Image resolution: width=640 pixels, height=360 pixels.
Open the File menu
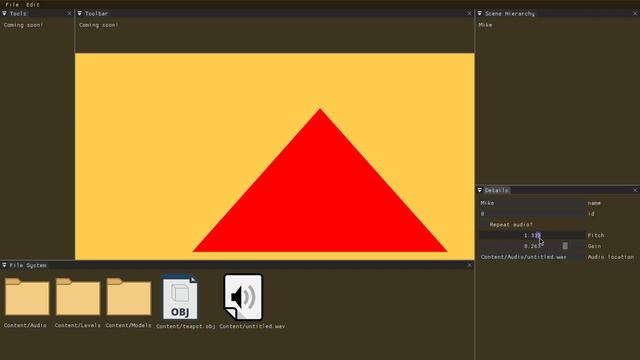(12, 4)
